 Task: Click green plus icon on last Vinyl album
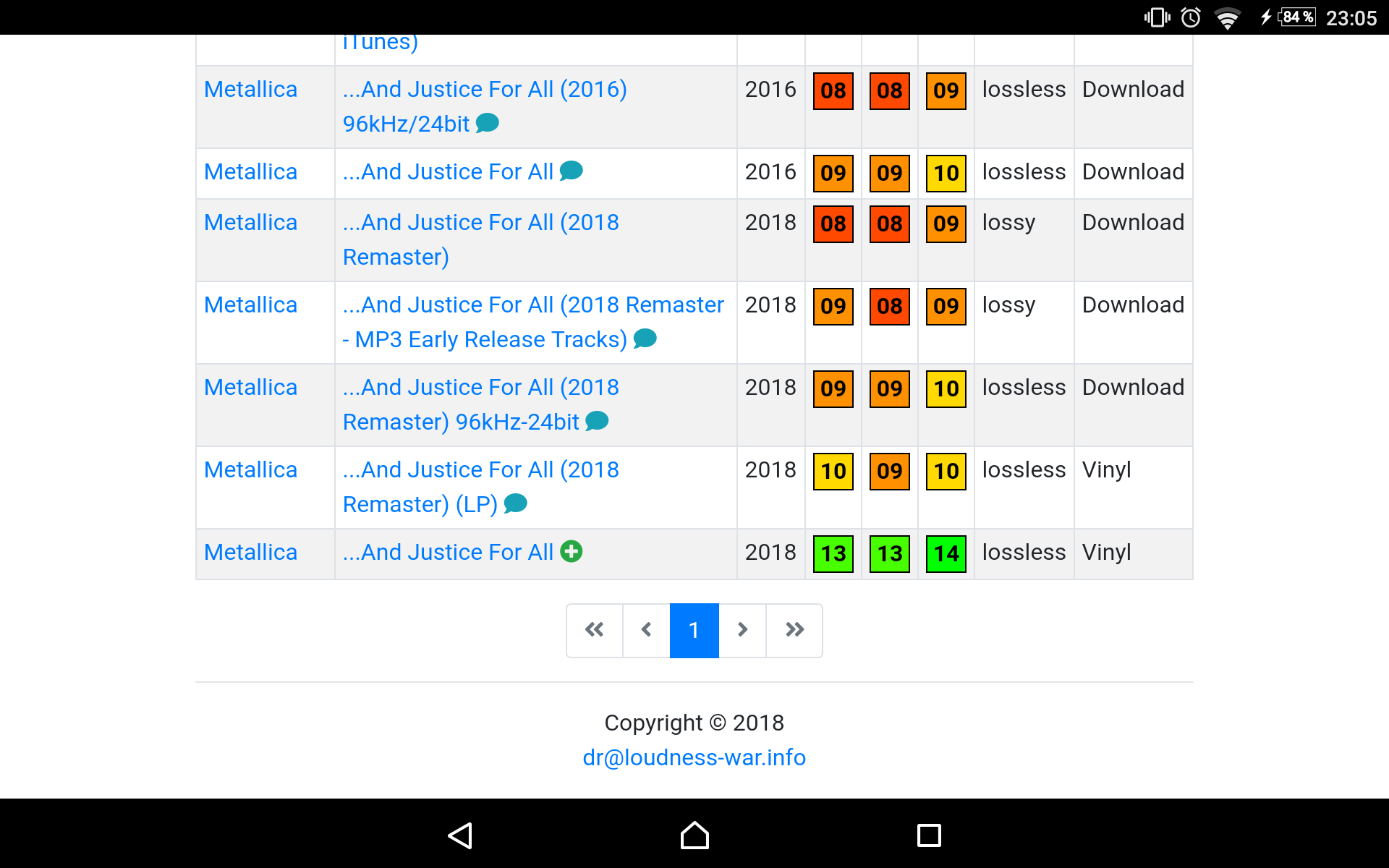click(572, 551)
